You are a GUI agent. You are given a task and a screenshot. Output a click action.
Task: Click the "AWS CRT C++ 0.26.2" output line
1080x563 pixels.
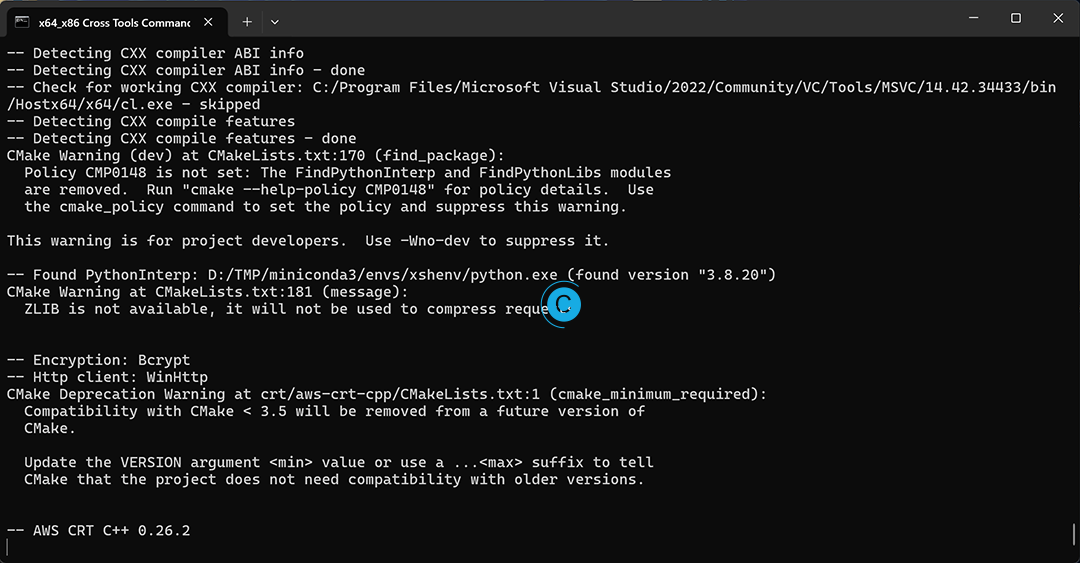click(x=98, y=530)
